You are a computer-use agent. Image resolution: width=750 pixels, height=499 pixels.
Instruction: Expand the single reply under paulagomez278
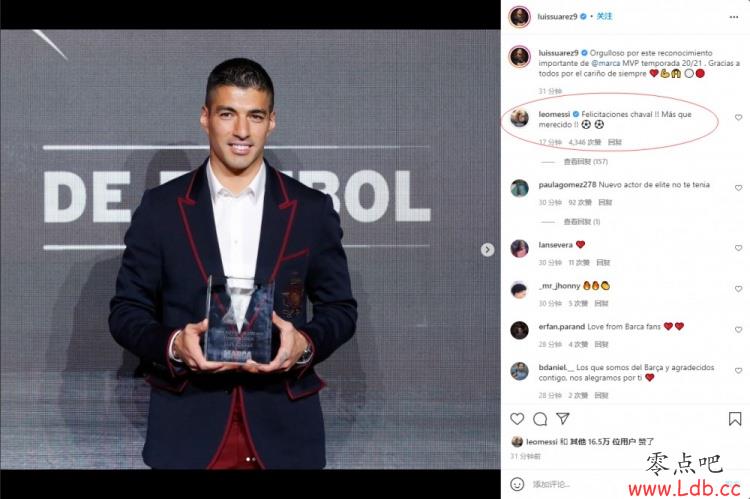[x=582, y=222]
